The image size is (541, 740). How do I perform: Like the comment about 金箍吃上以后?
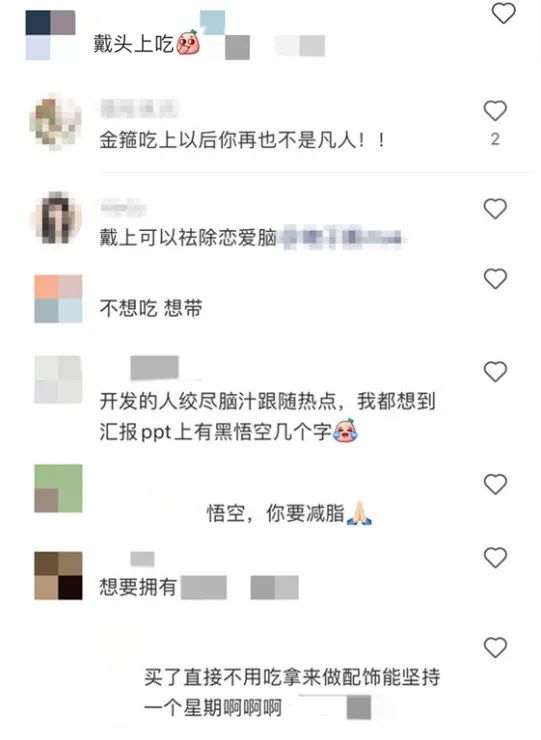(x=495, y=111)
